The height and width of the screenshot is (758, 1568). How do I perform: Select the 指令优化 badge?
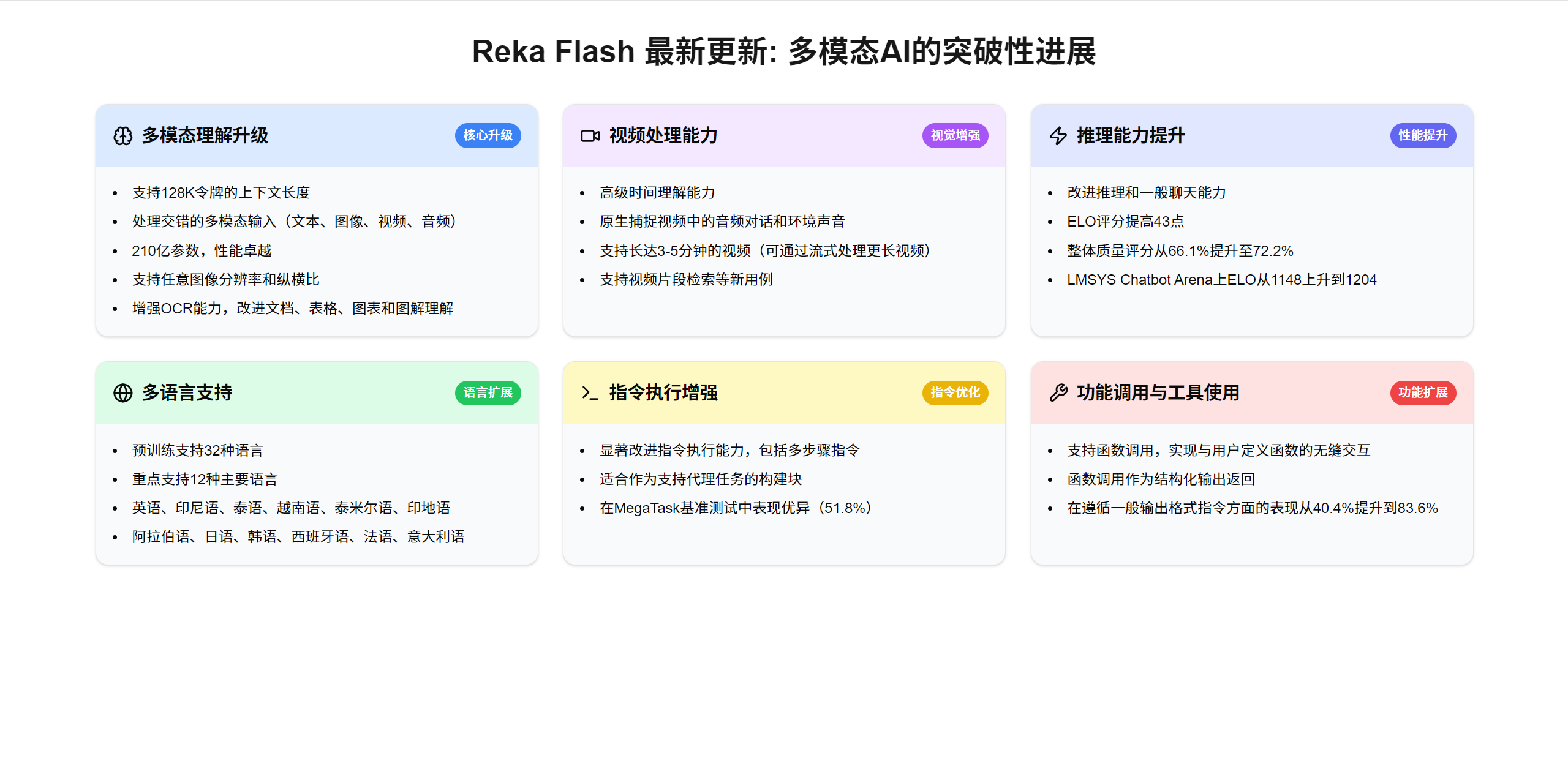956,392
